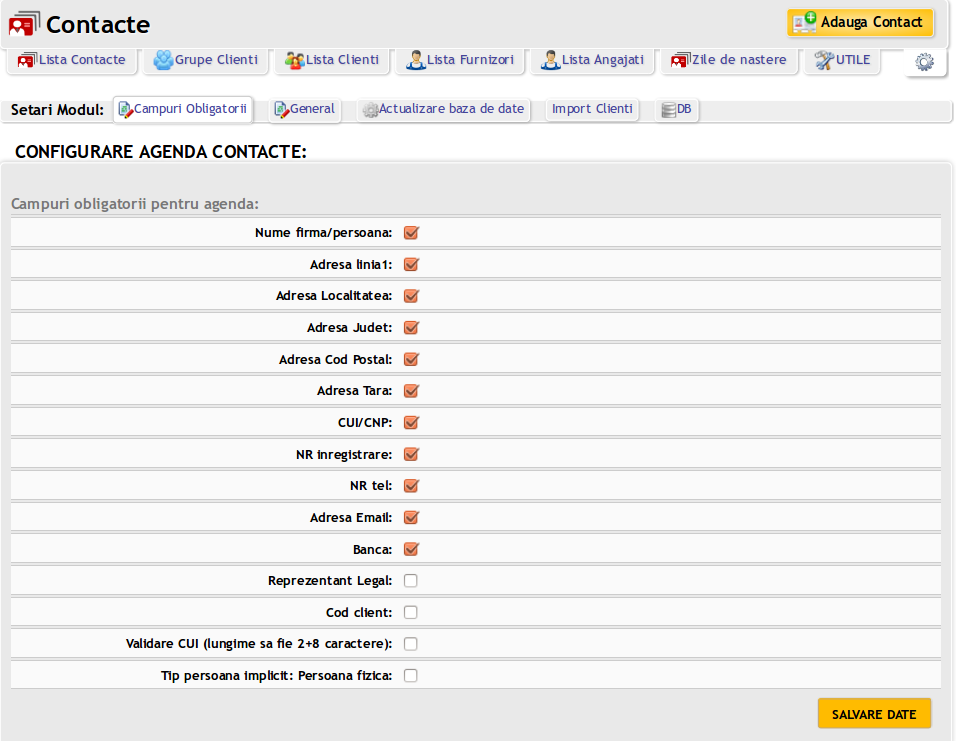956x741 pixels.
Task: Uncheck the Nume firma/persoana checkbox
Action: click(x=411, y=233)
